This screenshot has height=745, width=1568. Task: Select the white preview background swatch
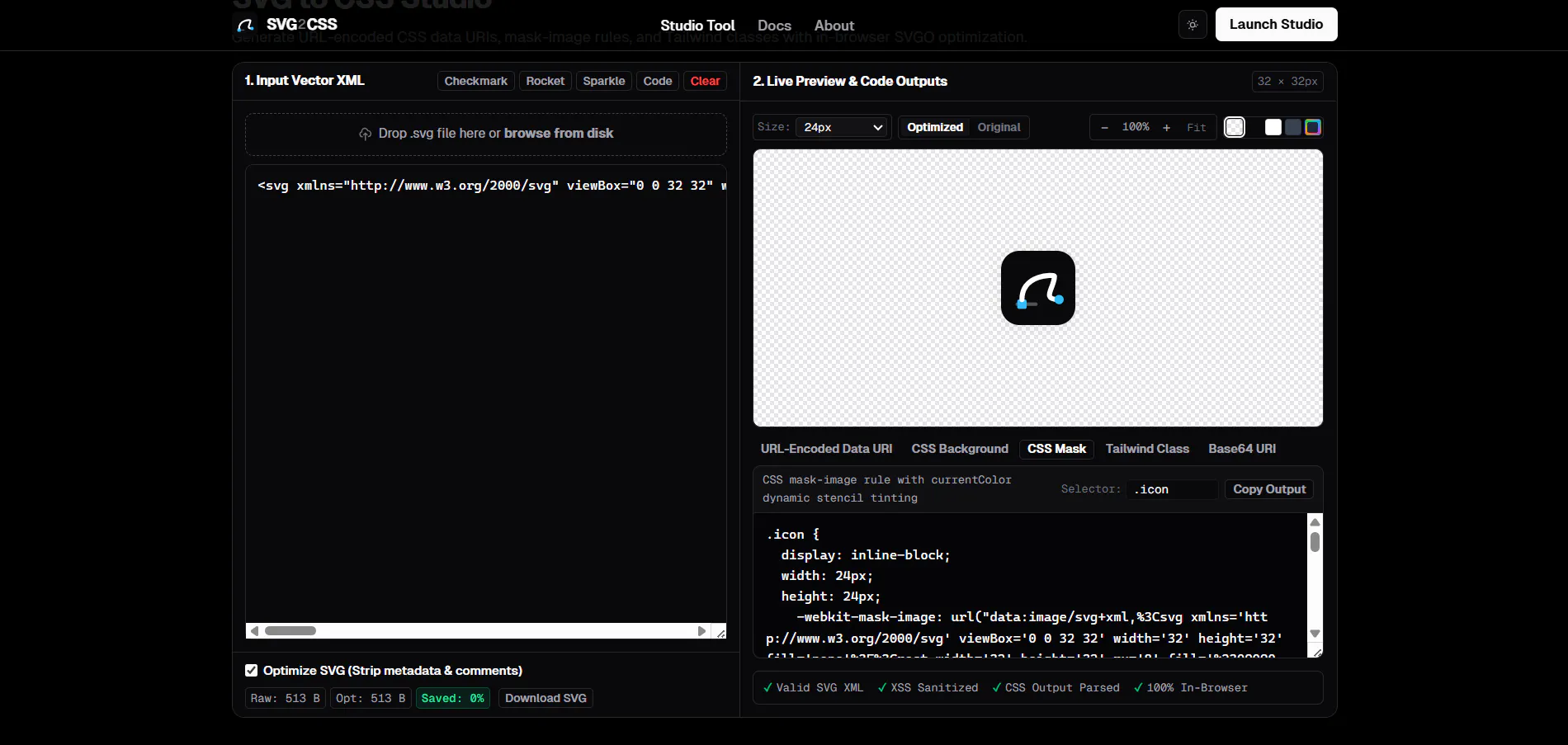(1273, 127)
